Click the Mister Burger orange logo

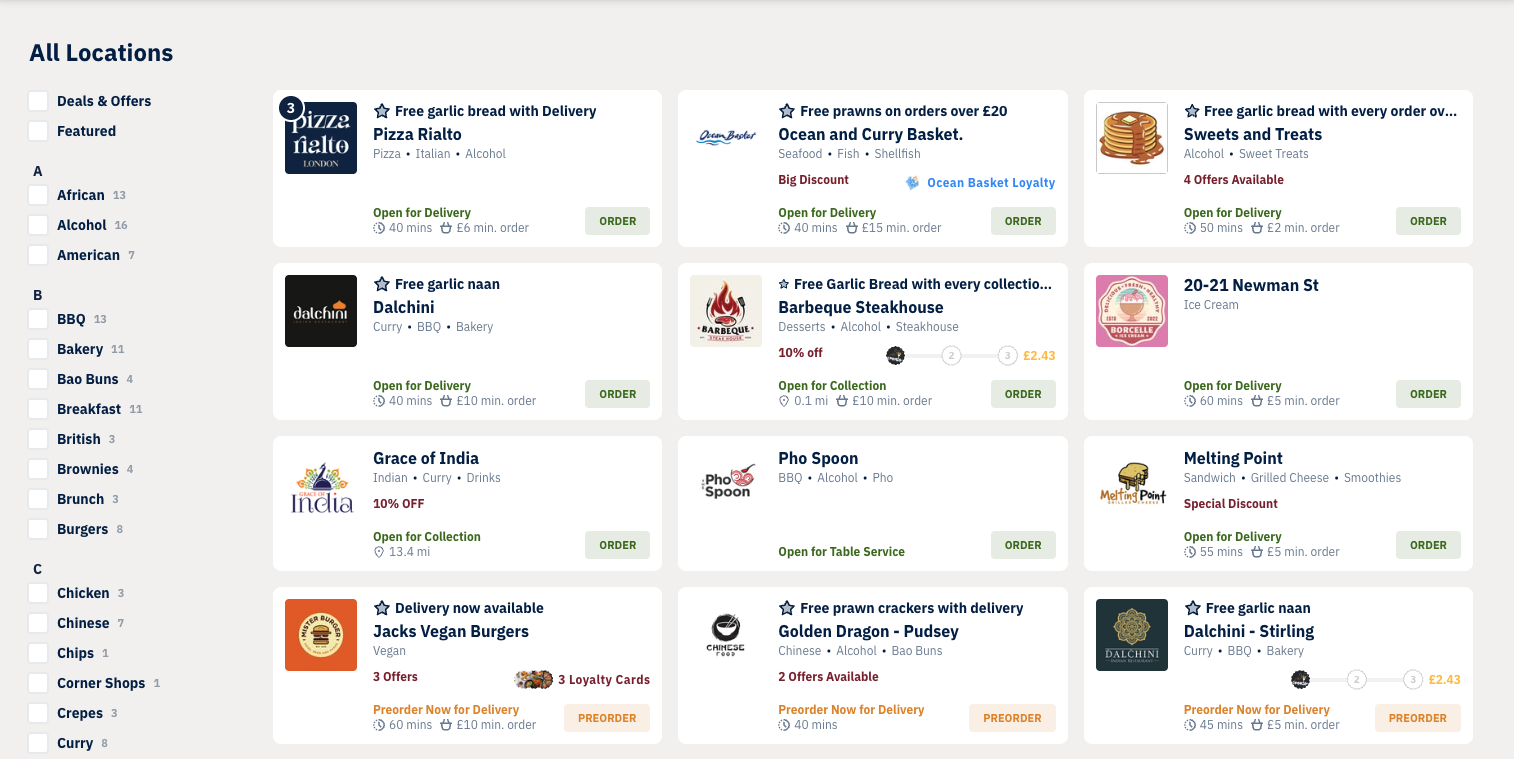click(321, 635)
